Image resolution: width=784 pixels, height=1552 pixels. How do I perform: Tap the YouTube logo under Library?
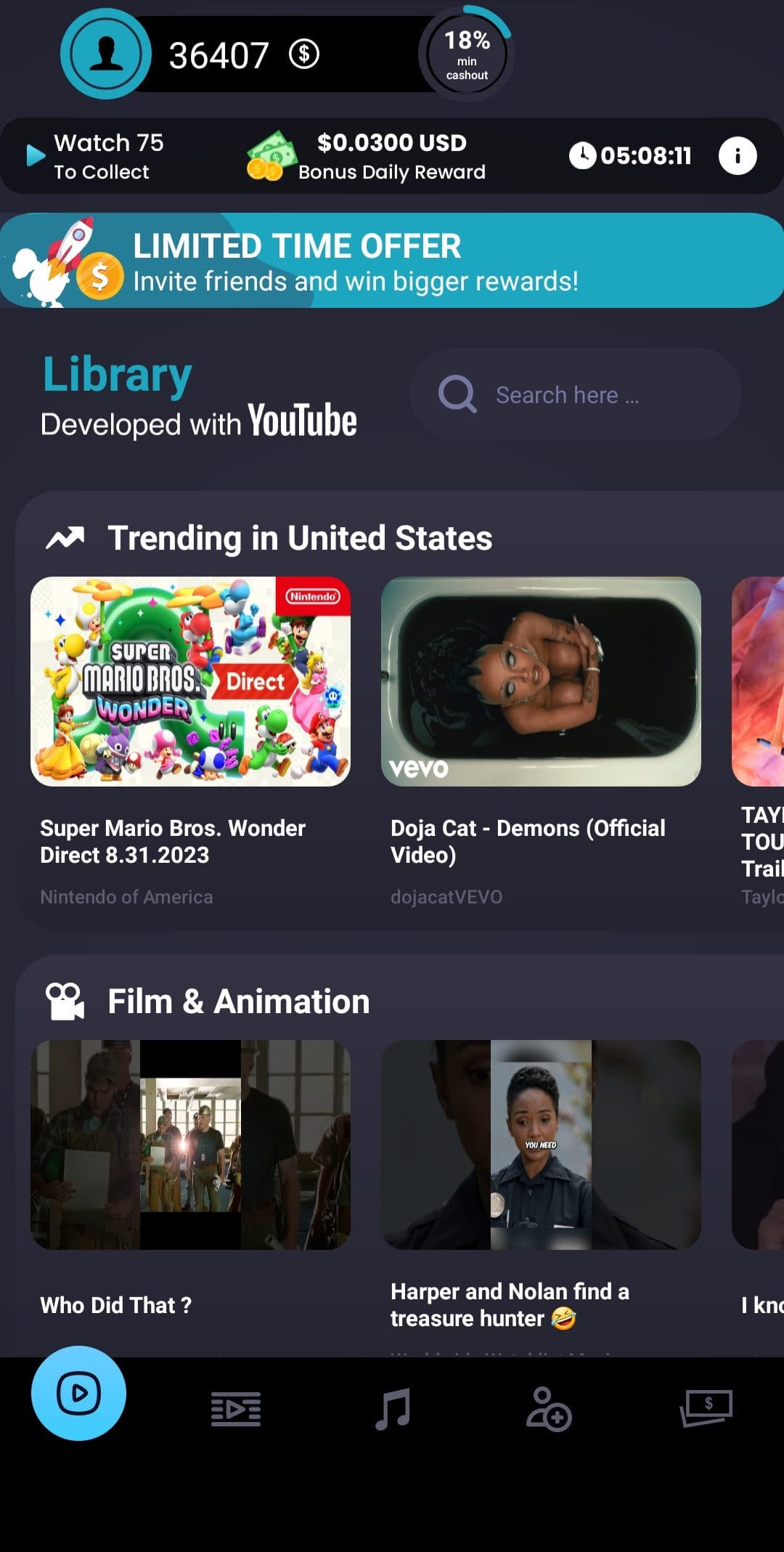coord(303,421)
